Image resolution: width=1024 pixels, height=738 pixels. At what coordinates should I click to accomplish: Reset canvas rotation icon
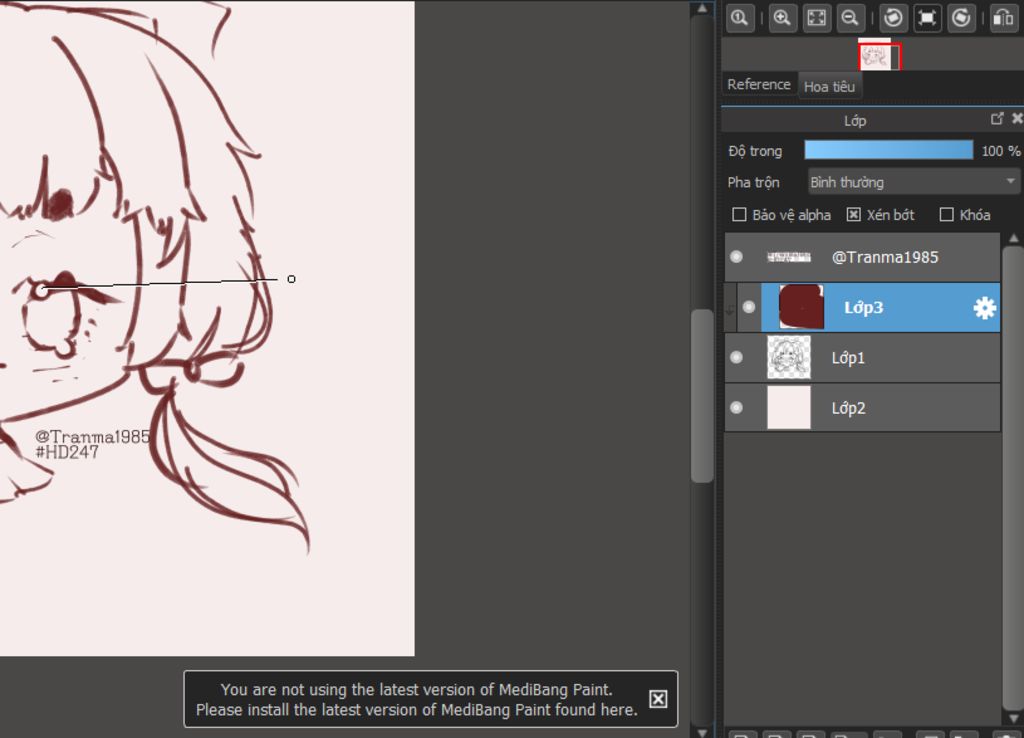coord(927,18)
